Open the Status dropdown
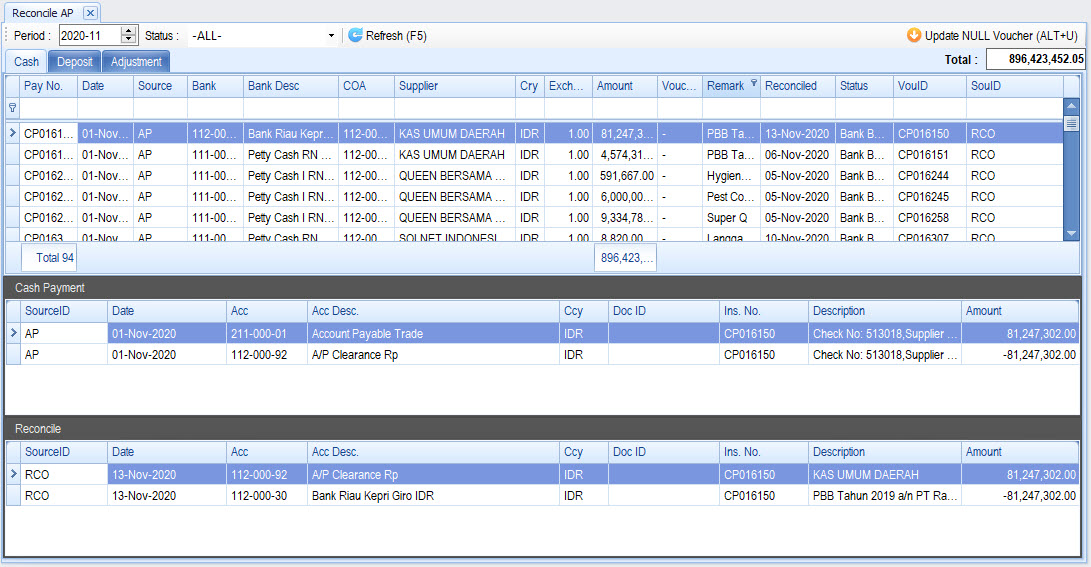 coord(331,36)
